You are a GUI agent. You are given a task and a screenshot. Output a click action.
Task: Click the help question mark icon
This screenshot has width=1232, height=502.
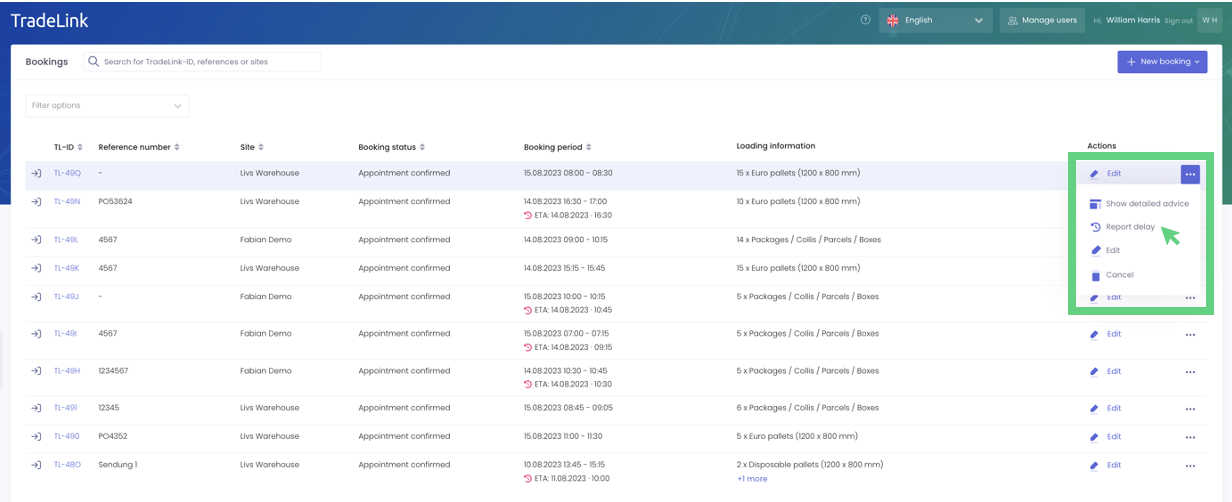865,20
